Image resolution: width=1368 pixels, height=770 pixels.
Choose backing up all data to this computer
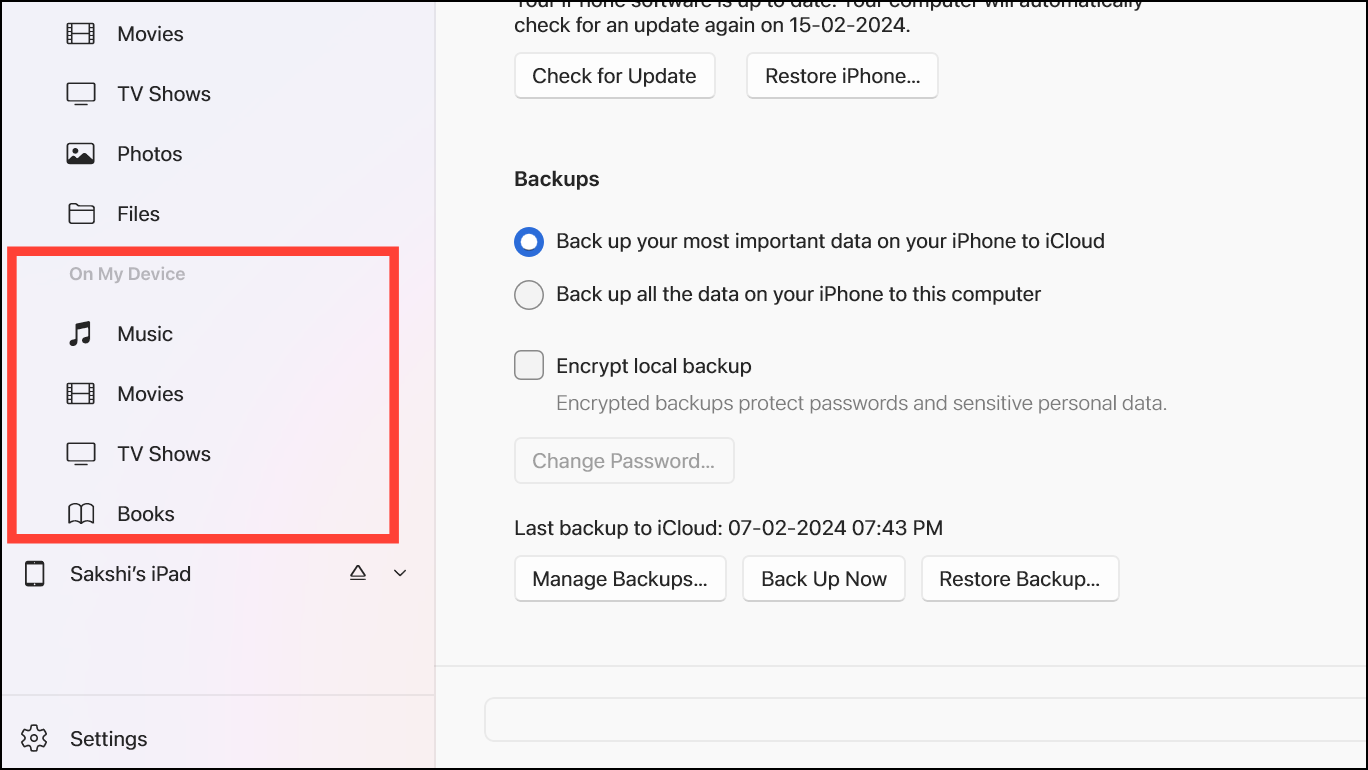(x=528, y=294)
